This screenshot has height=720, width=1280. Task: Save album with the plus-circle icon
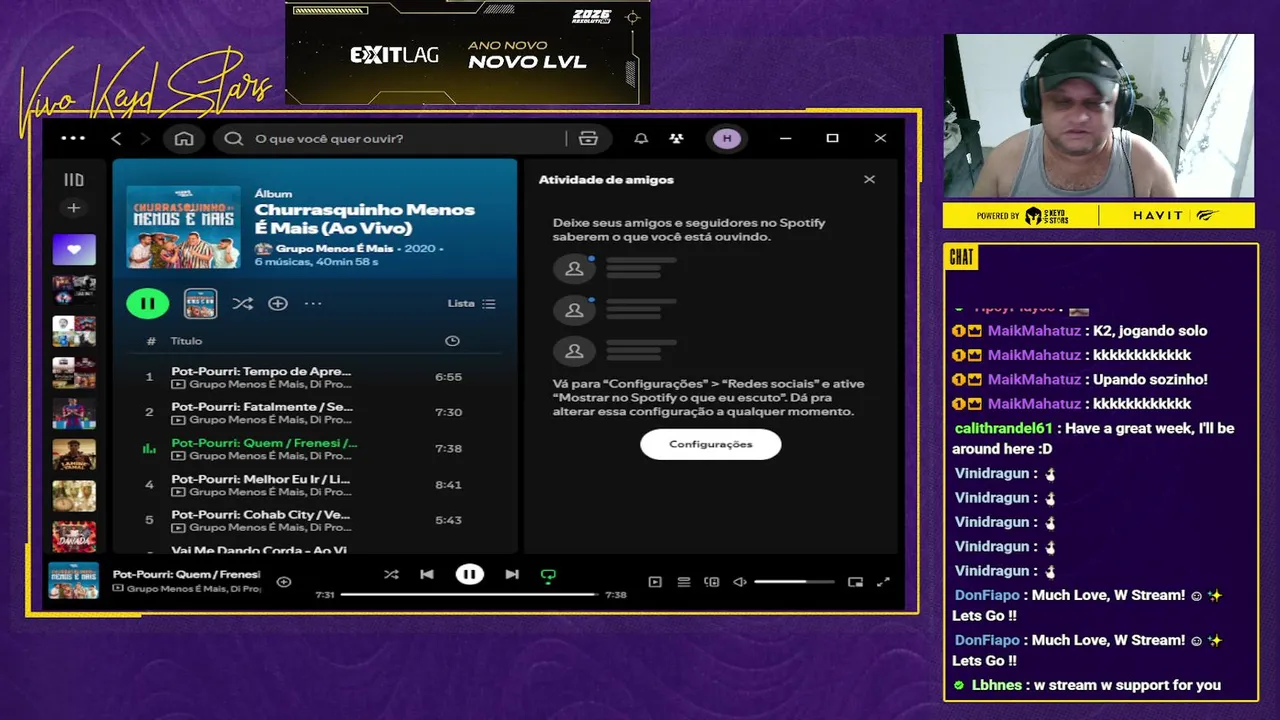tap(278, 303)
